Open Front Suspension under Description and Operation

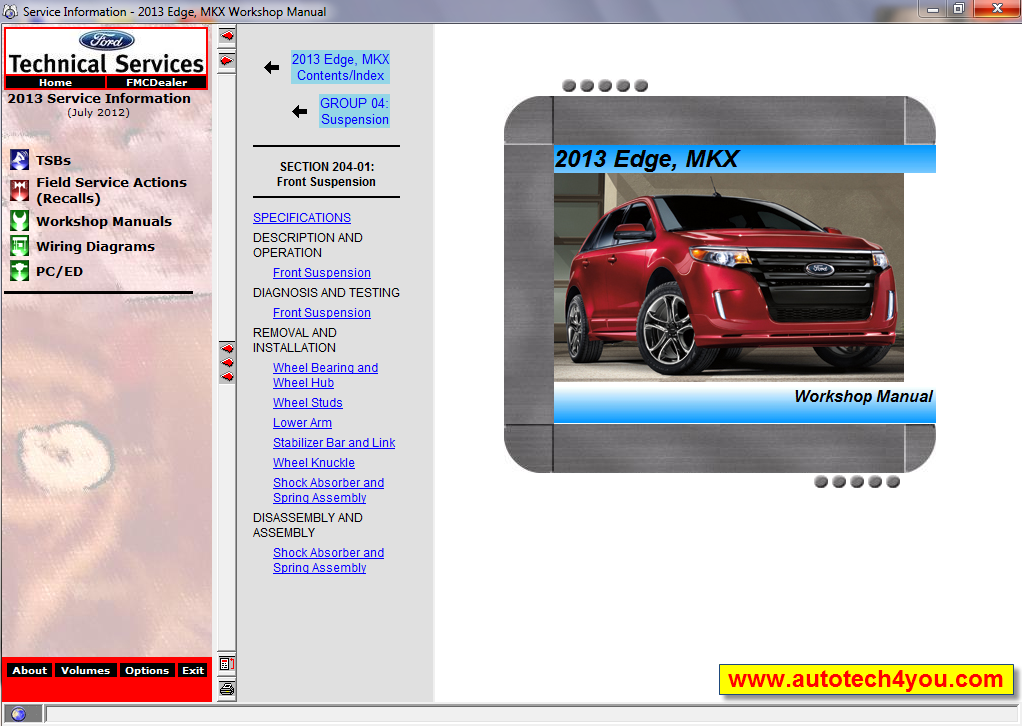click(x=322, y=272)
